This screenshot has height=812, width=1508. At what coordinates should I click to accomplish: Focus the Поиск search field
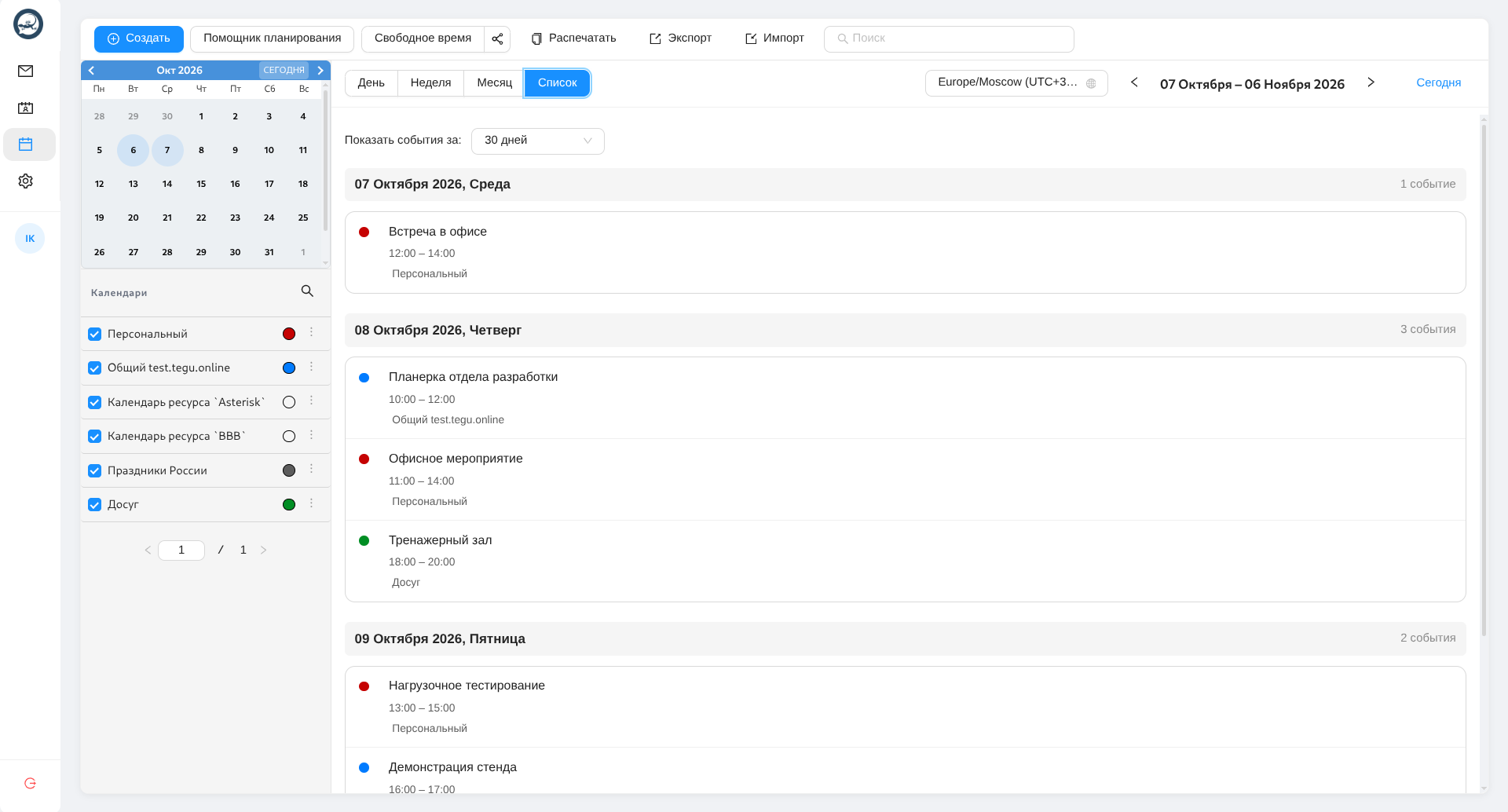pyautogui.click(x=949, y=38)
